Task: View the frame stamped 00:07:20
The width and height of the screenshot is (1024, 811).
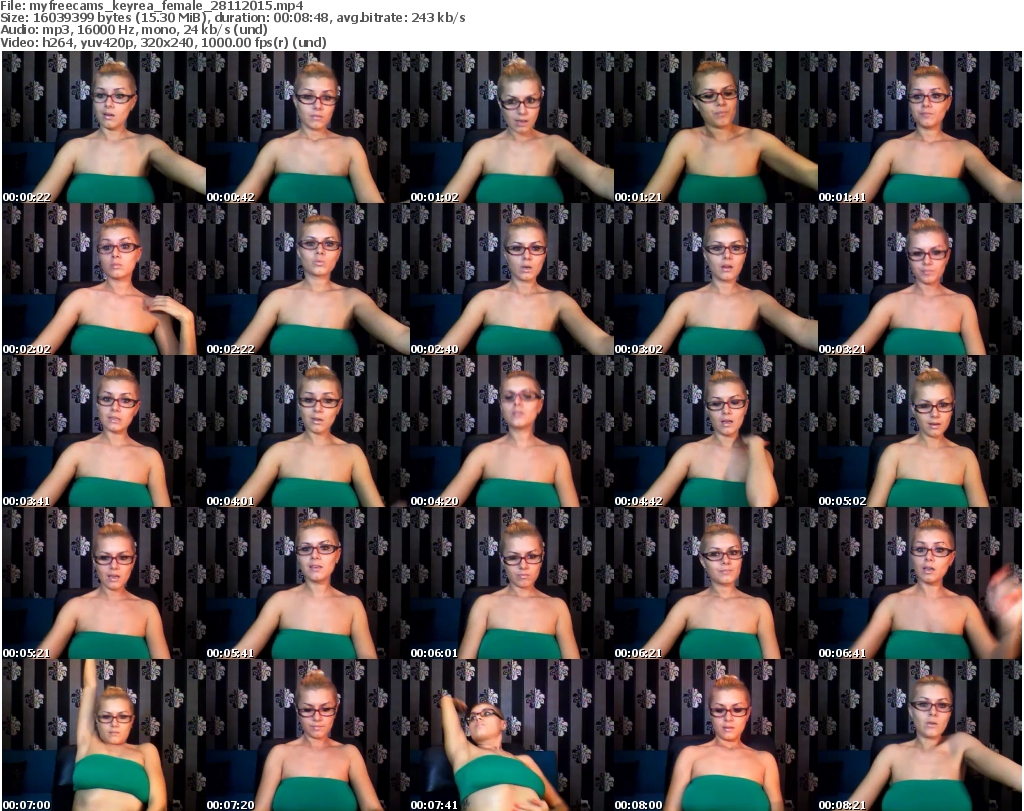Action: [x=308, y=735]
